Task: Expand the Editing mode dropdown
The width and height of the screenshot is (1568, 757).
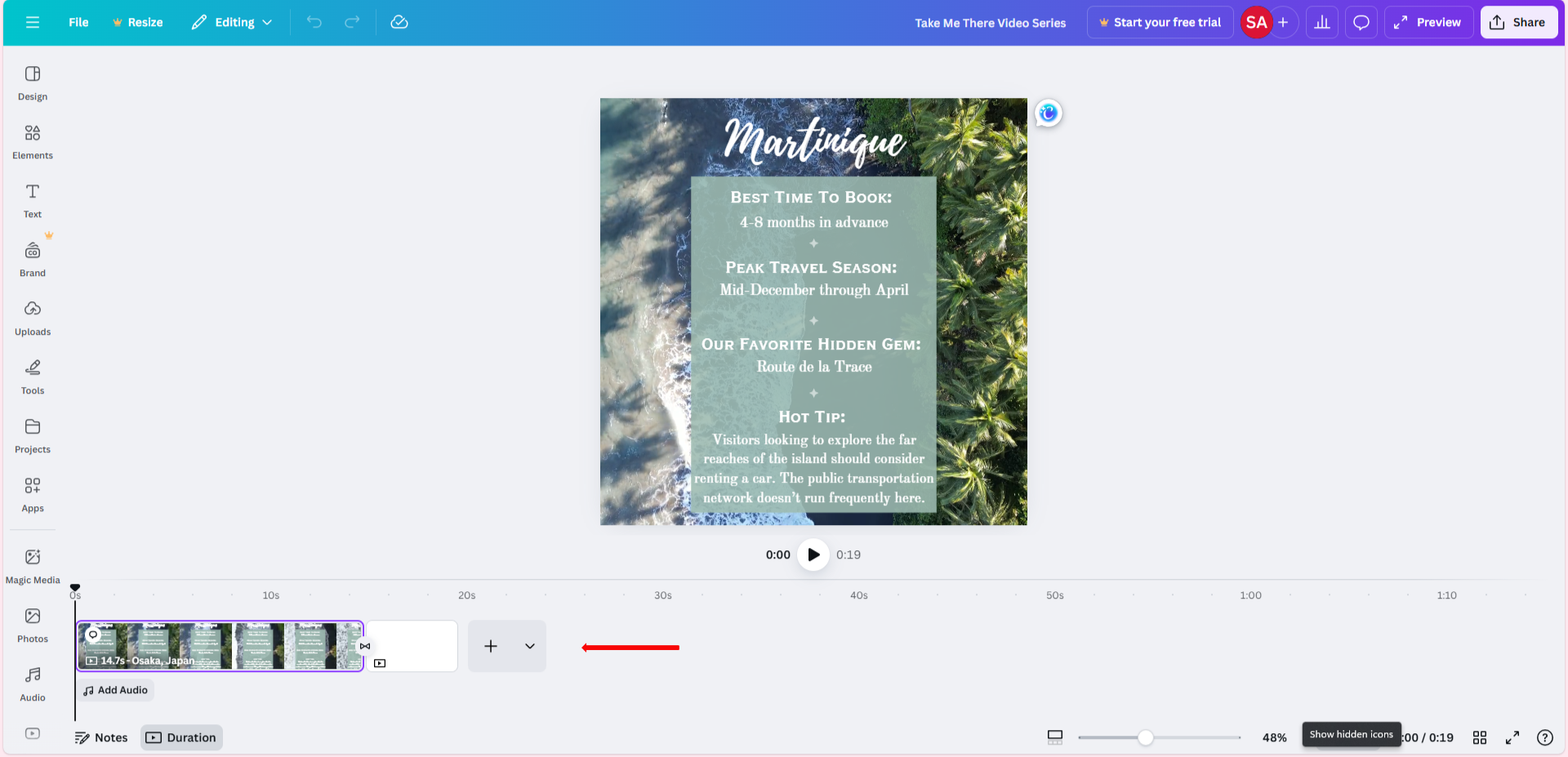Action: coord(232,22)
